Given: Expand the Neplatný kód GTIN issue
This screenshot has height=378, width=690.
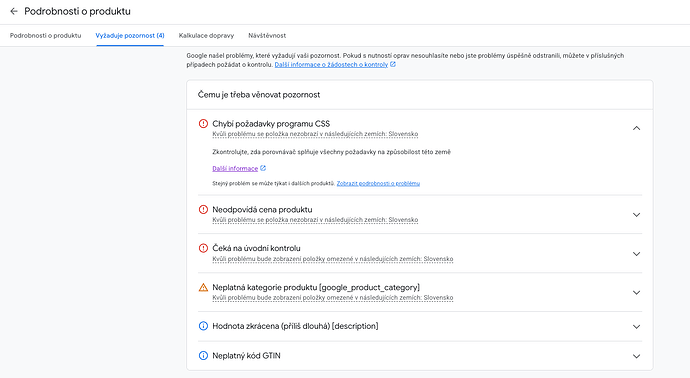Looking at the screenshot, I should click(636, 356).
